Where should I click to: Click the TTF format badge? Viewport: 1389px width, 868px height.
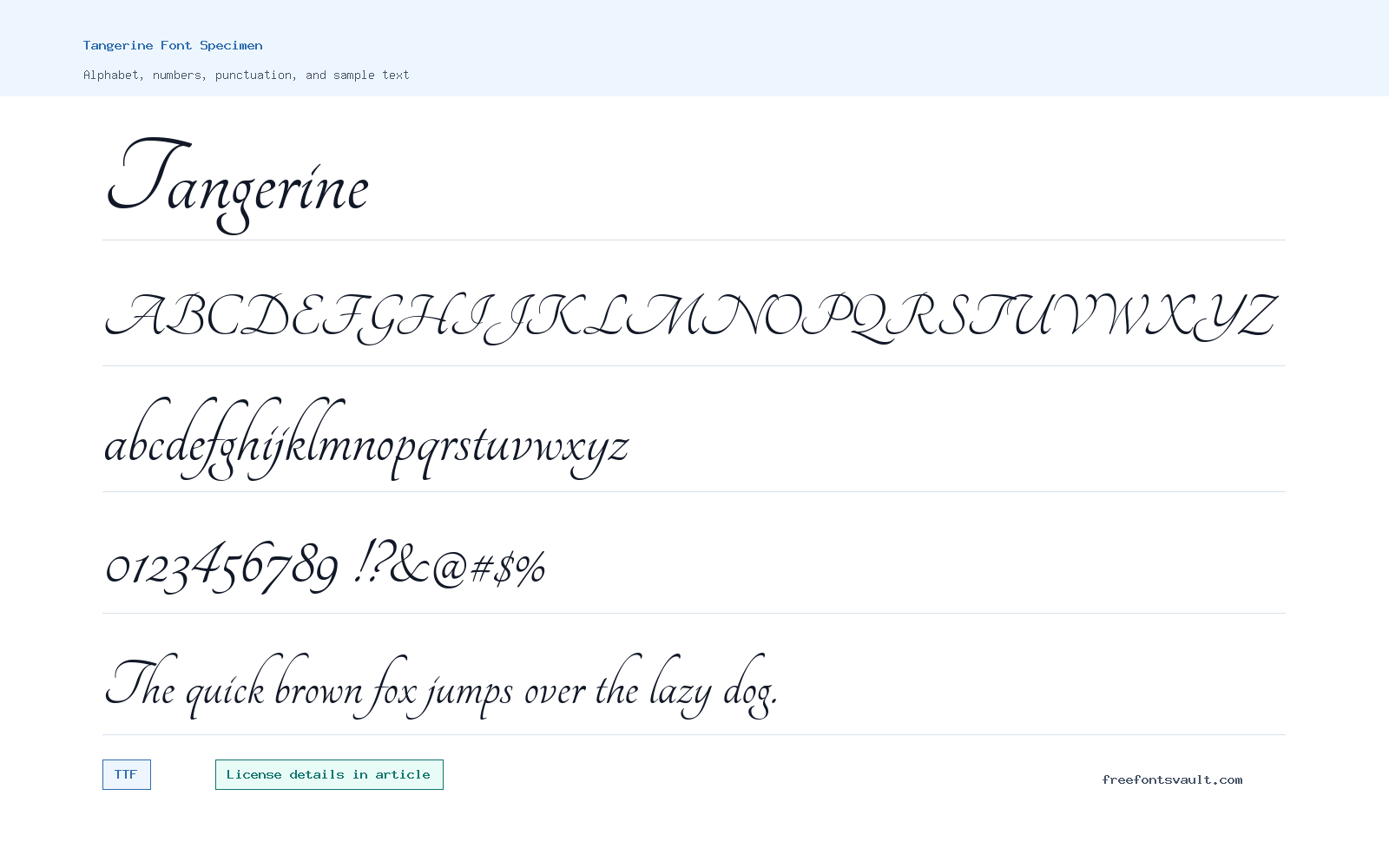(127, 775)
